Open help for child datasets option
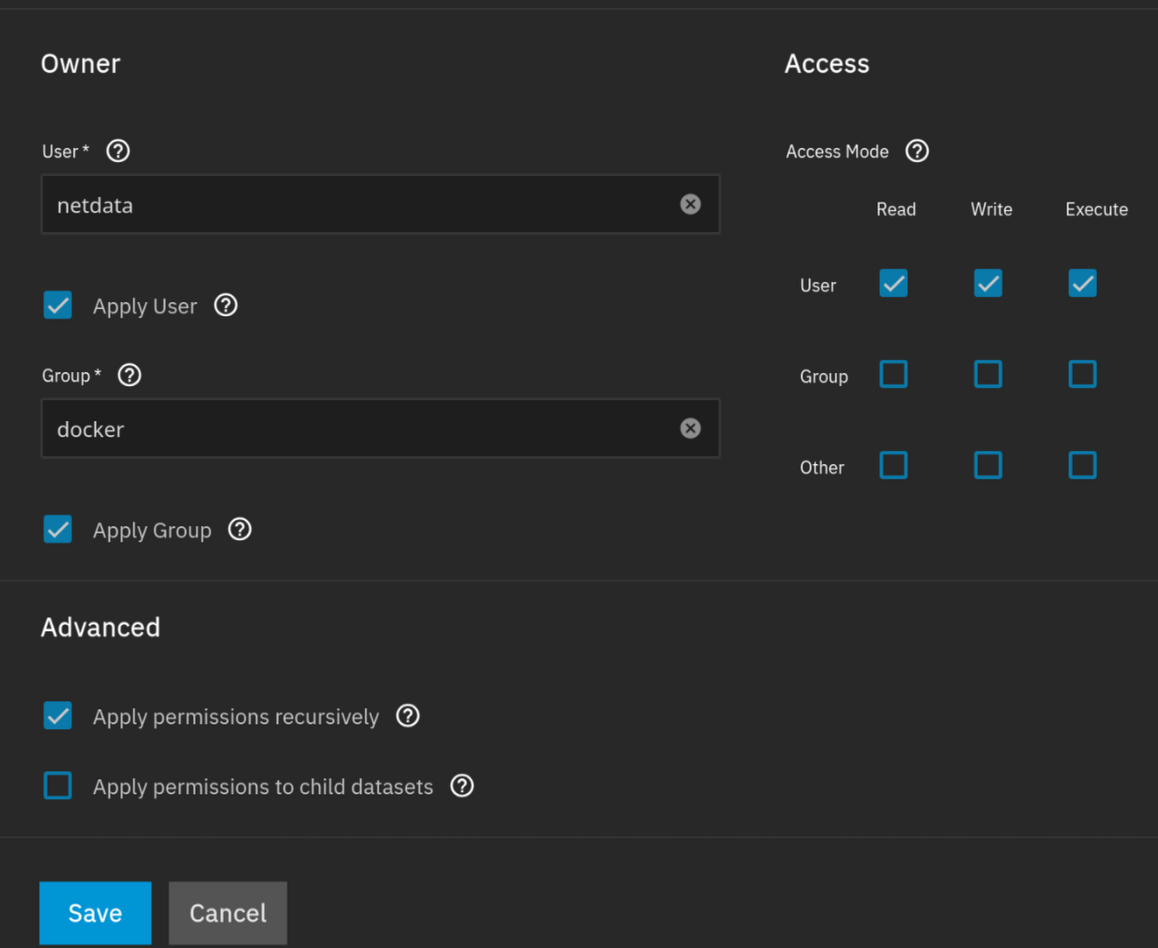The height and width of the screenshot is (948, 1158). point(462,786)
